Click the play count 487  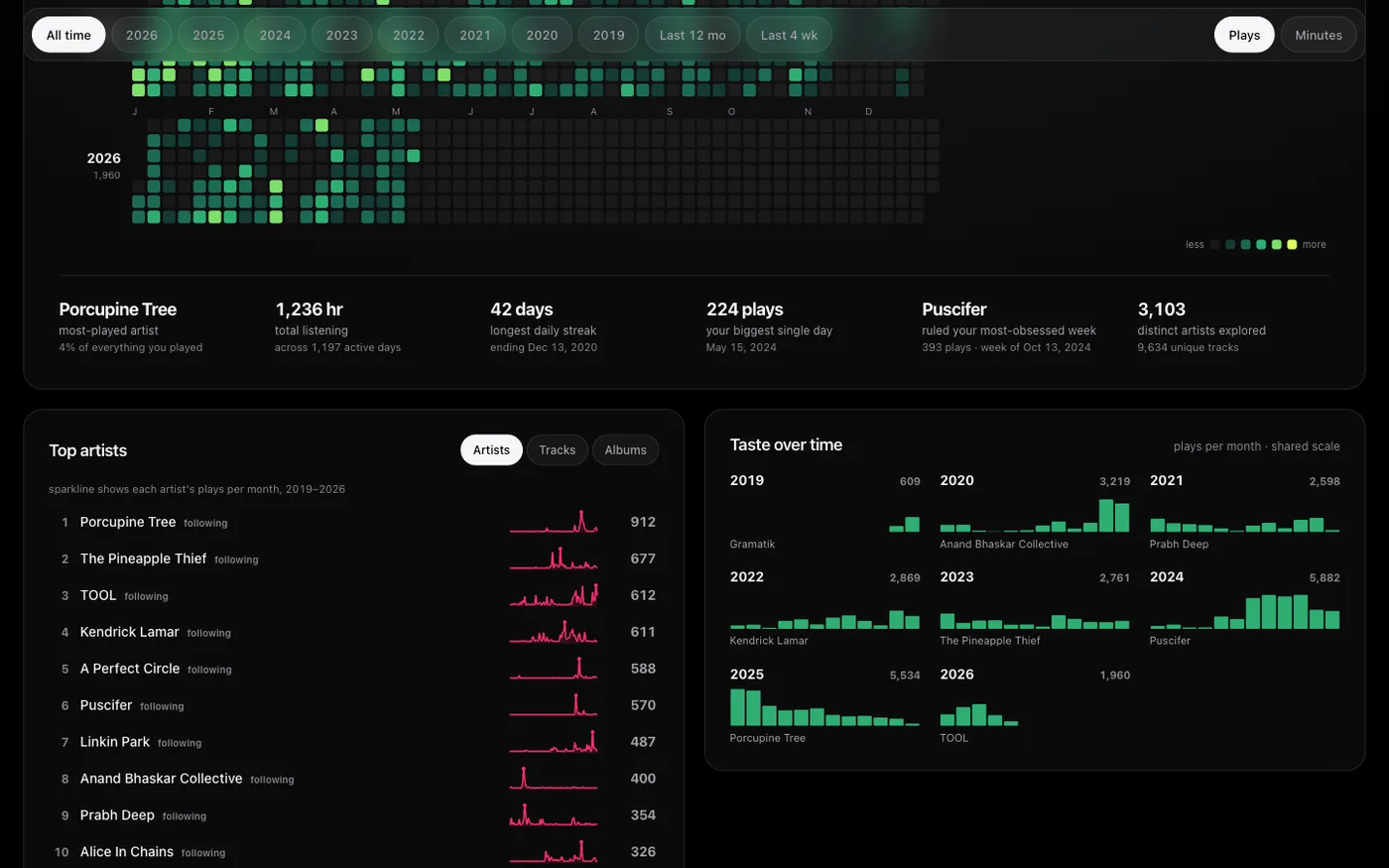(x=643, y=742)
